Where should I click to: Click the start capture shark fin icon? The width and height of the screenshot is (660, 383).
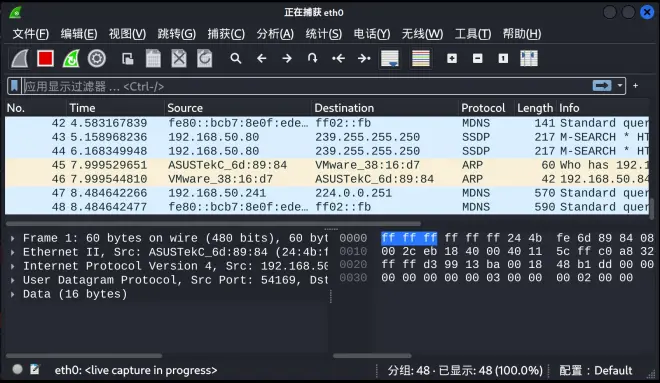[20, 59]
